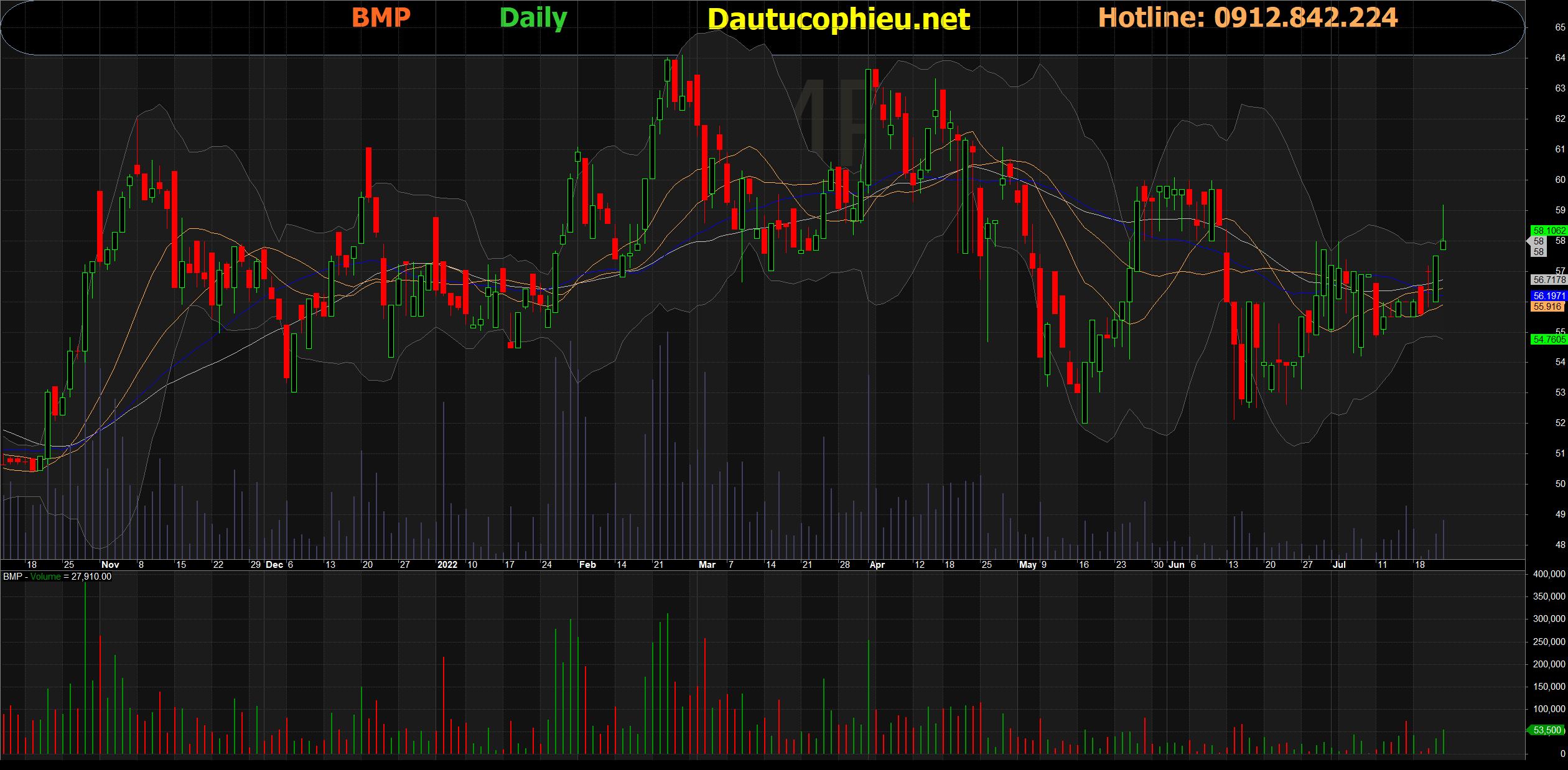The width and height of the screenshot is (1568, 770).
Task: Click the green 54.7605 lower band tag
Action: 1548,340
